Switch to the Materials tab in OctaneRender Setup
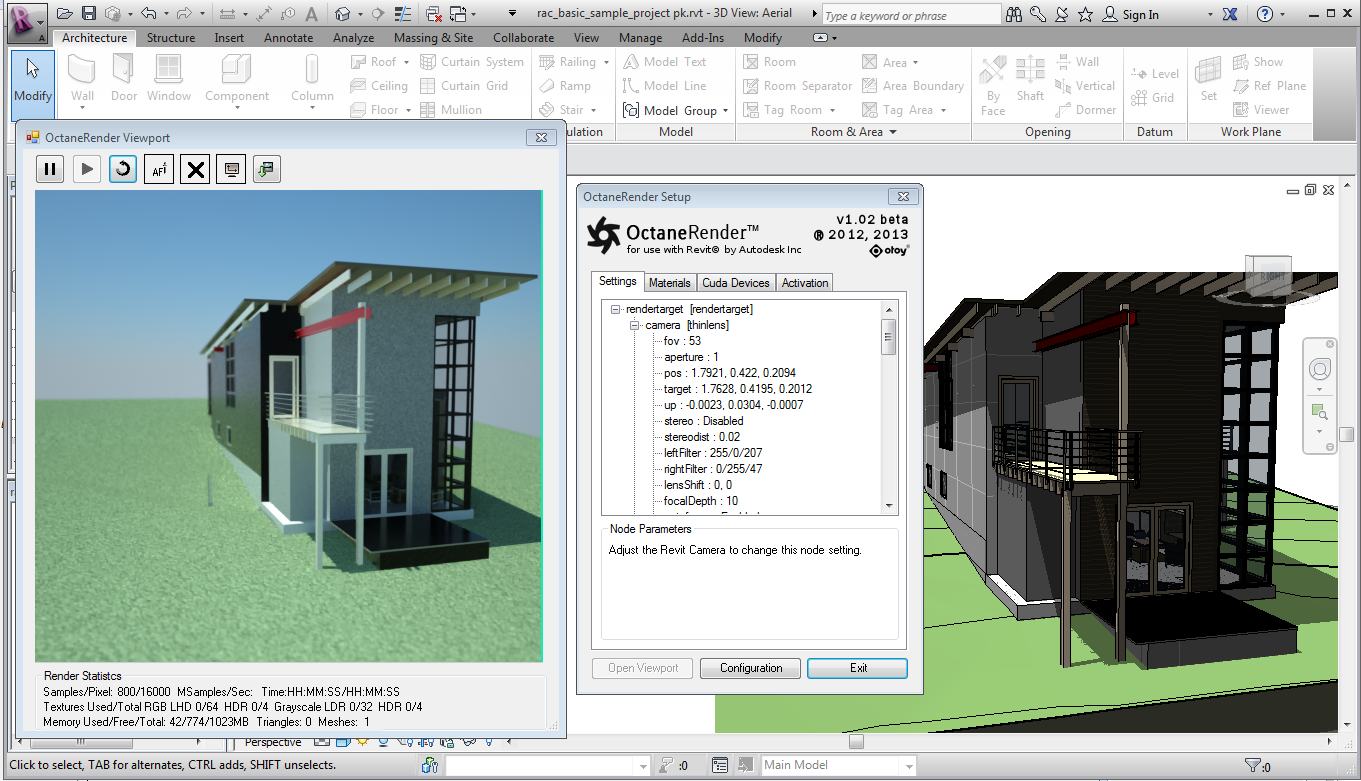1361x781 pixels. [670, 283]
